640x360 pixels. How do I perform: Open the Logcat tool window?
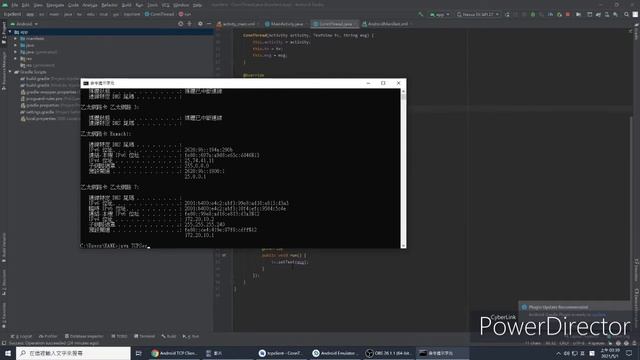click(21, 336)
